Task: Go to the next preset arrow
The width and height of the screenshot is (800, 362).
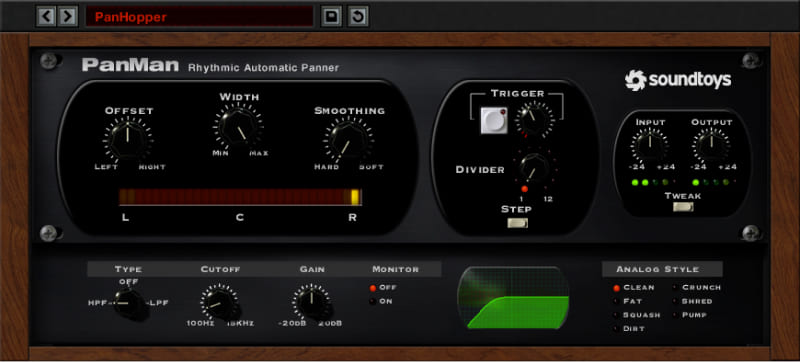Action: (67, 17)
